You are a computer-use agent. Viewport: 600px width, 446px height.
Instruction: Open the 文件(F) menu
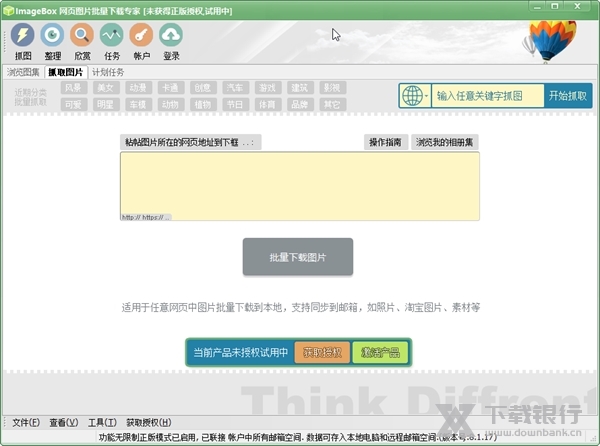(x=26, y=422)
